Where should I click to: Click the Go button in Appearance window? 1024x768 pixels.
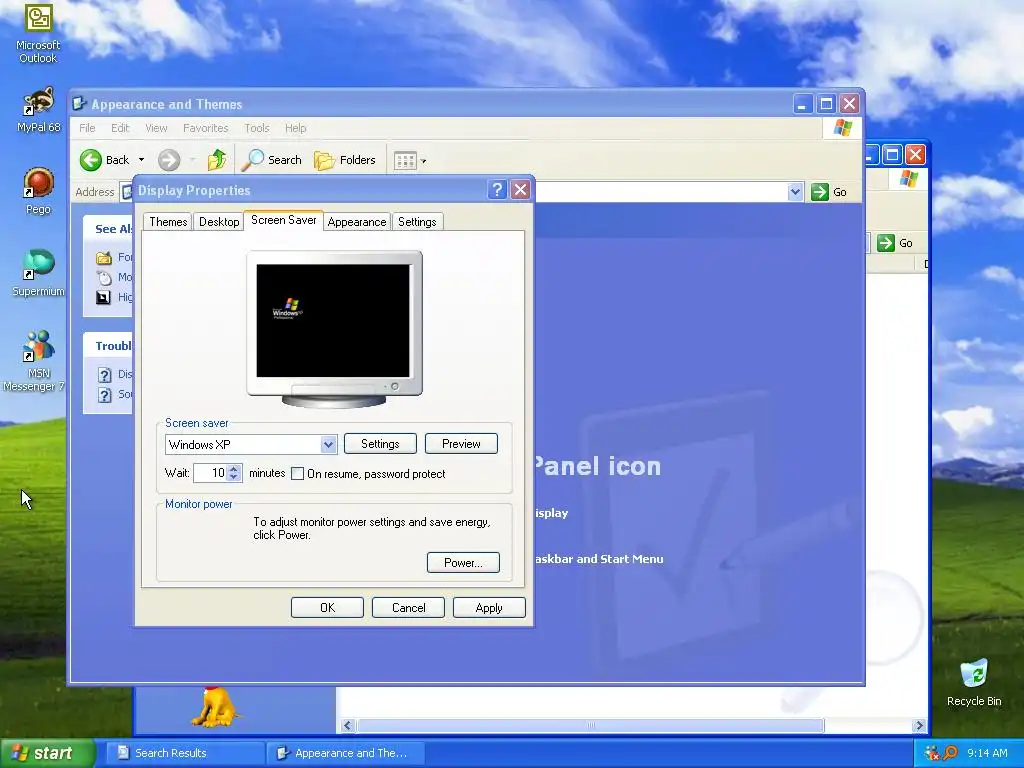tap(829, 192)
